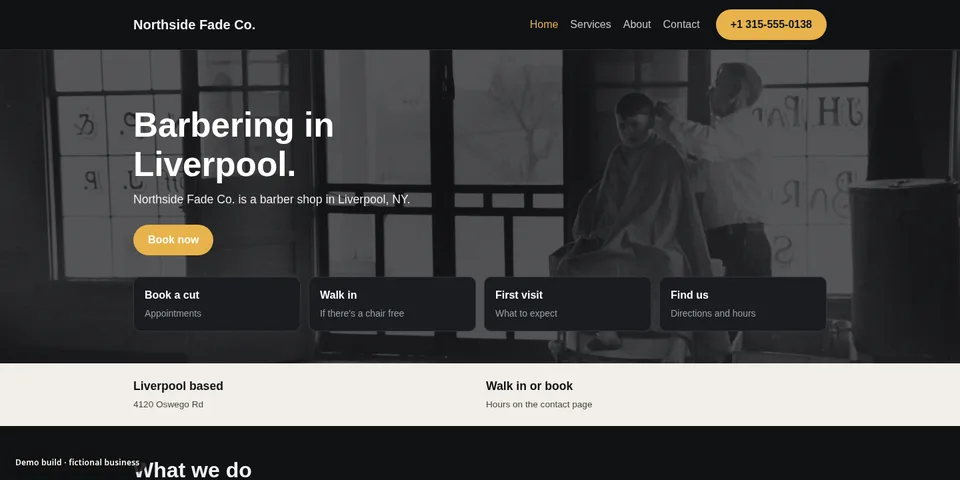Select the Walk in or book heading
Screen dimensions: 960x480
click(529, 386)
